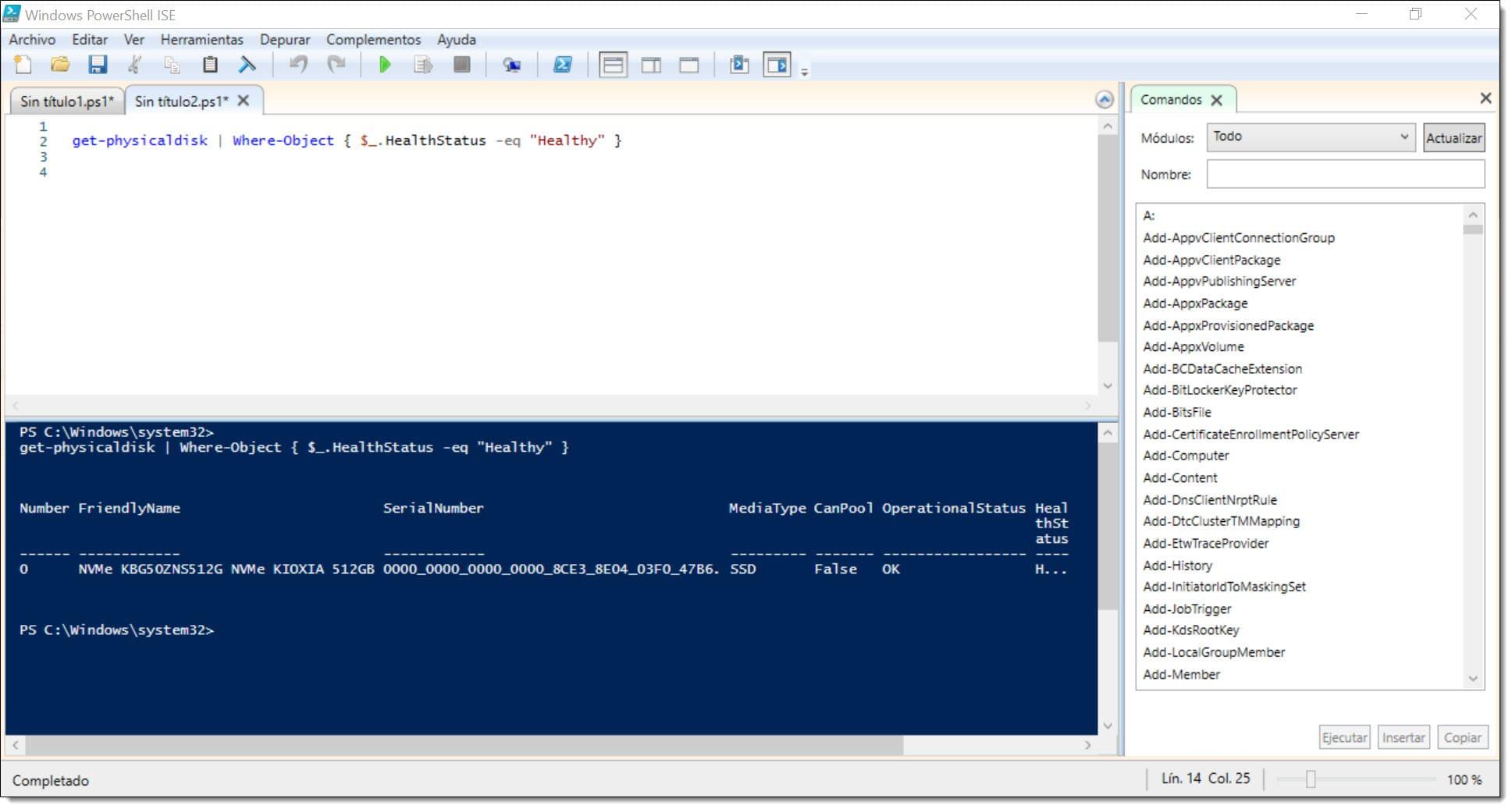Toggle the Show Script Pane Top layout
This screenshot has height=809, width=1512.
[614, 65]
